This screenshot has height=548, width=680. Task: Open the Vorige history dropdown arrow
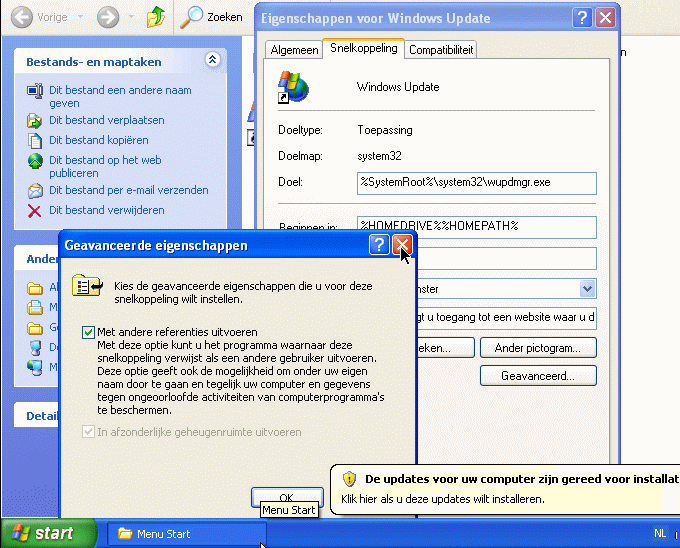[x=80, y=17]
